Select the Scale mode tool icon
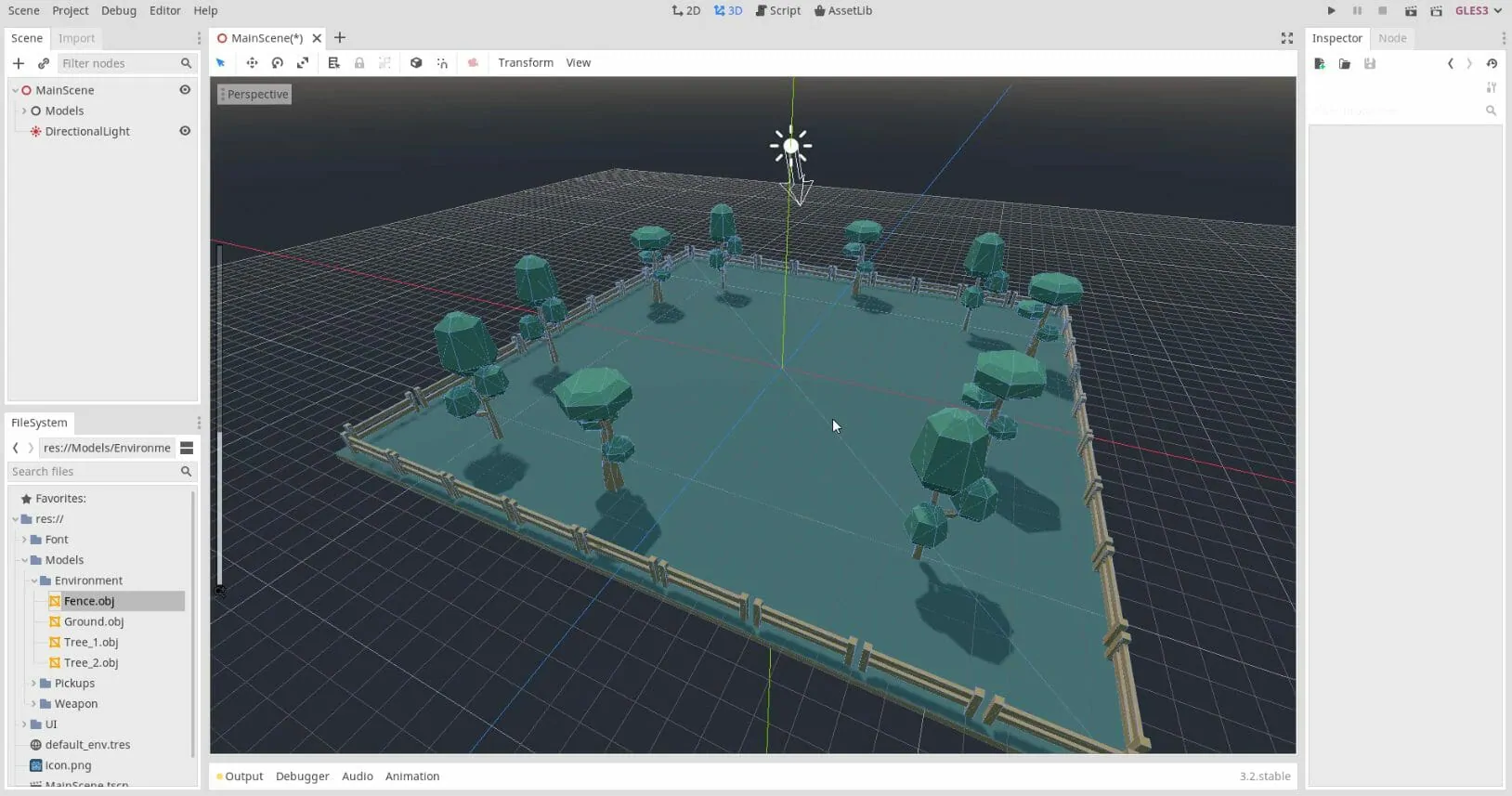 303,63
